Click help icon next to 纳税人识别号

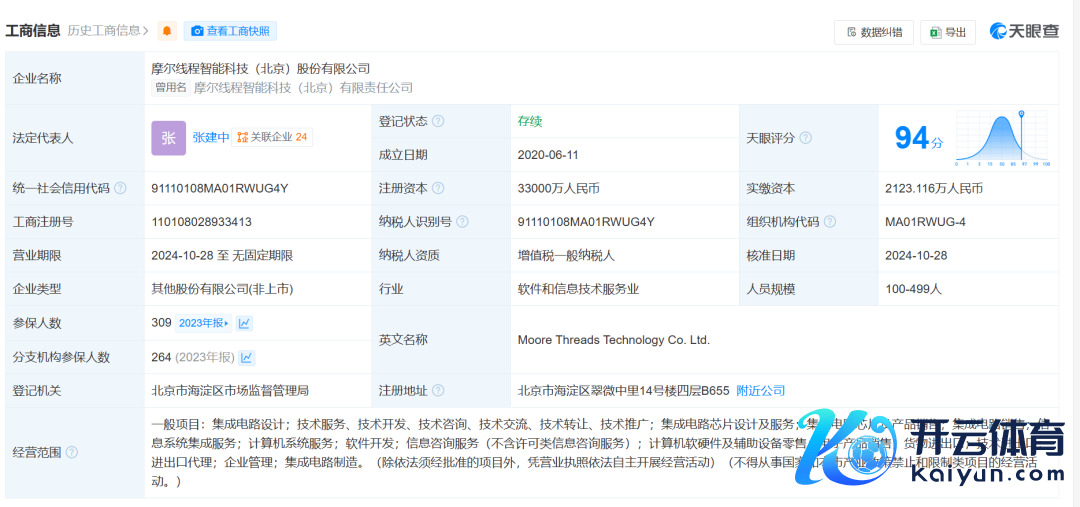point(462,222)
